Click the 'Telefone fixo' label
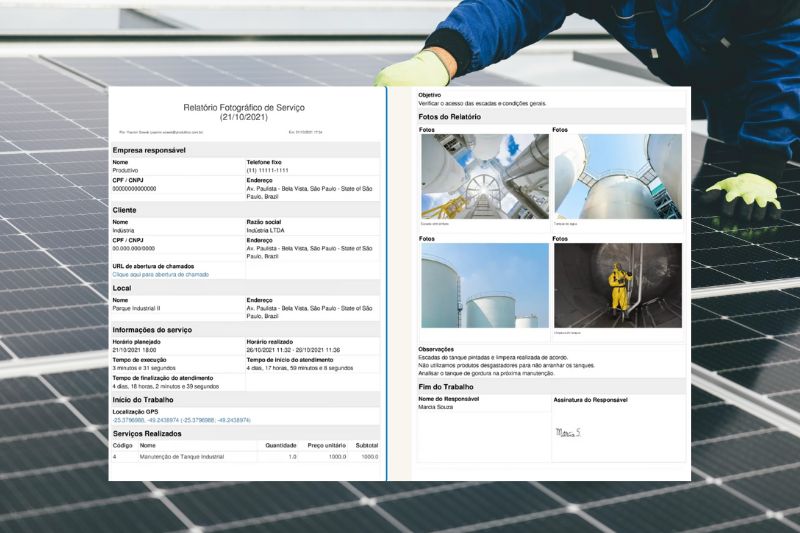 click(264, 162)
